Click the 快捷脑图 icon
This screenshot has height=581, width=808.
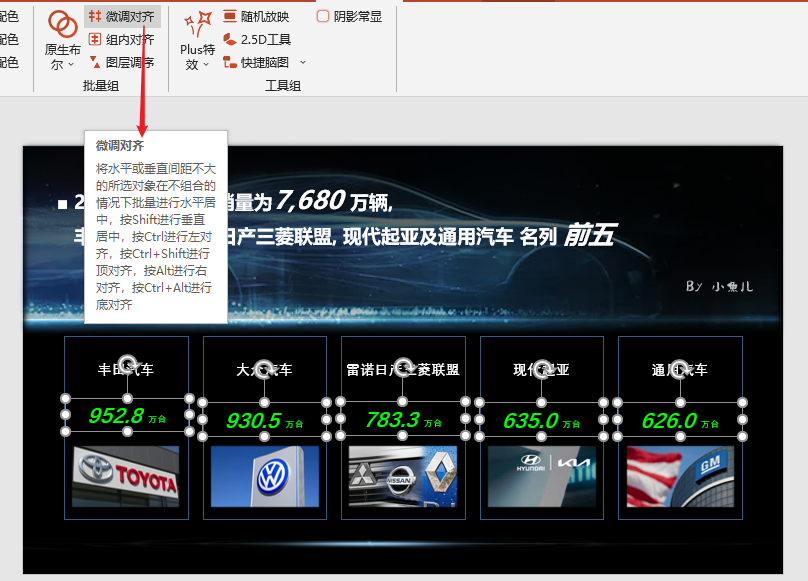[230, 62]
